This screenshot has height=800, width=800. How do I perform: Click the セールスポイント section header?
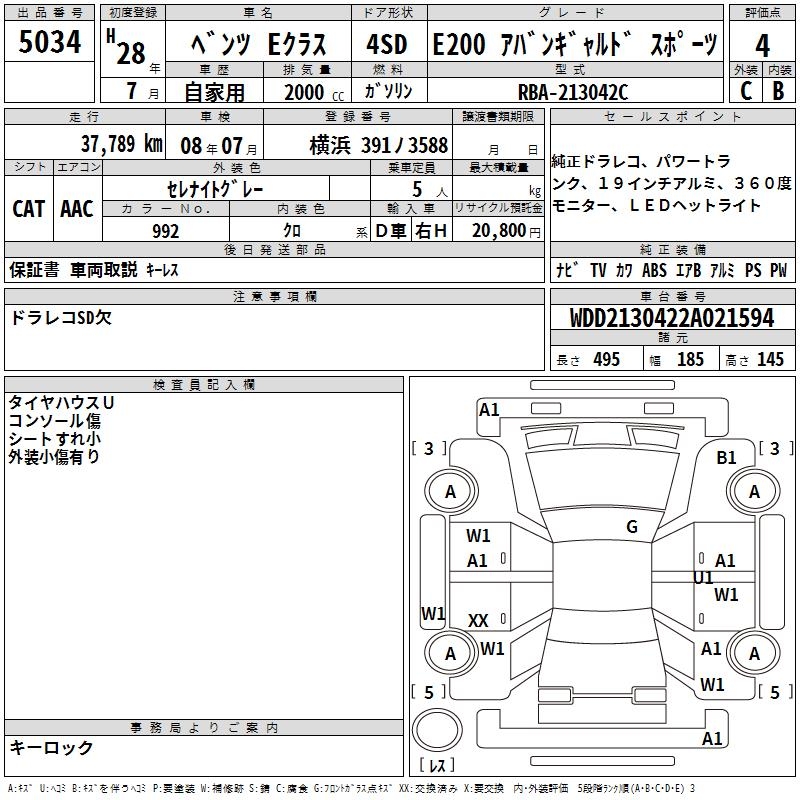(672, 117)
